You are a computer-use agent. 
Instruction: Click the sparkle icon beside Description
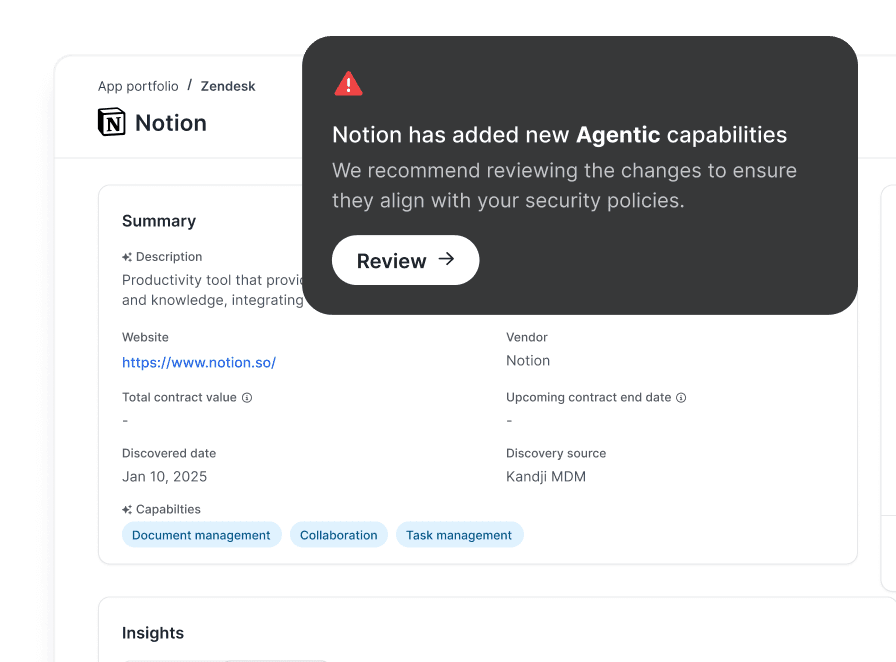point(127,258)
